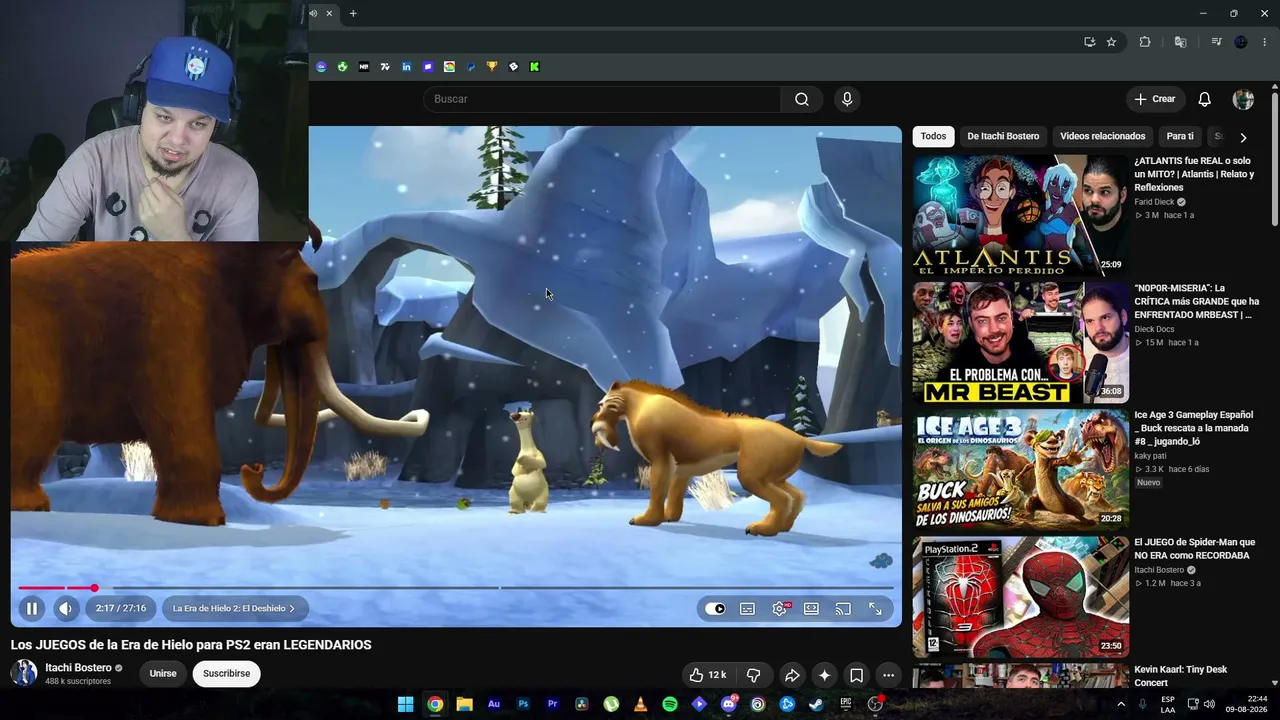Mute the video with the volume button
Screen dimensions: 1280x720
tap(66, 608)
